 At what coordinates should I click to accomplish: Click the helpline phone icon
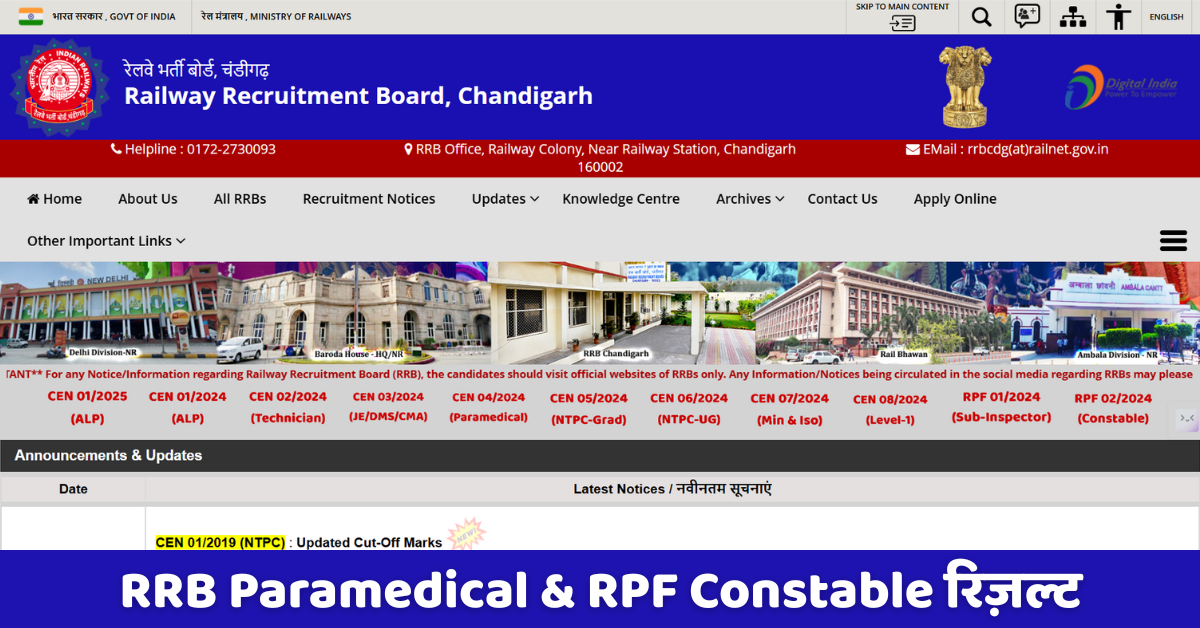(x=116, y=149)
